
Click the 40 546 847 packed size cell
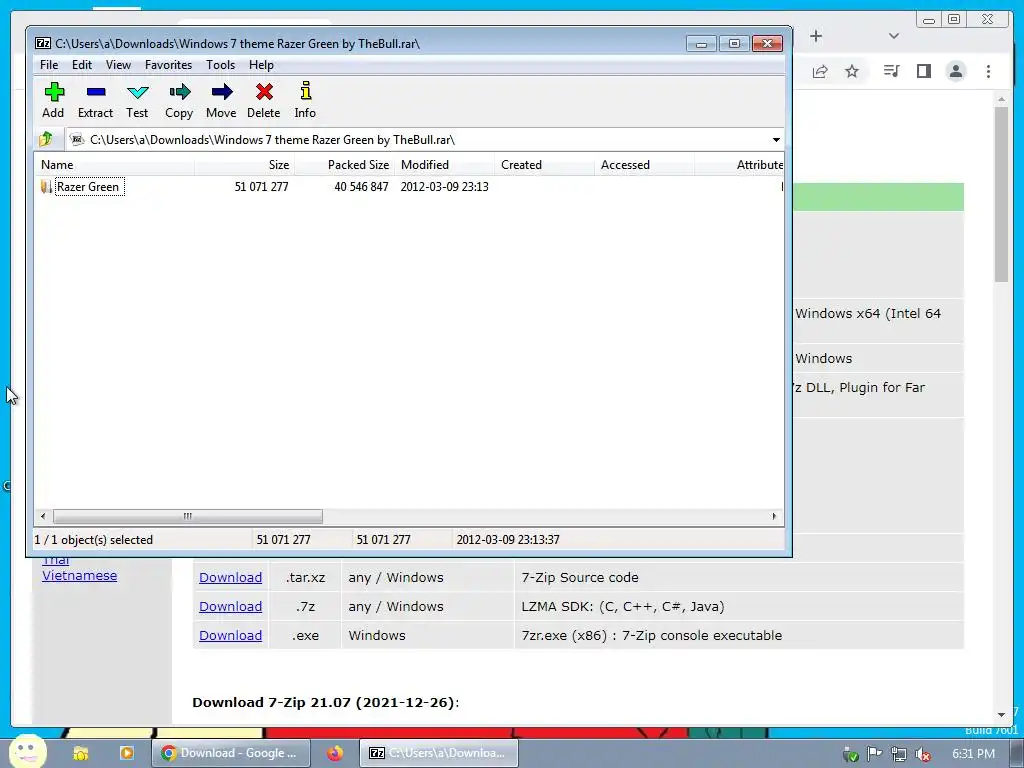click(361, 187)
